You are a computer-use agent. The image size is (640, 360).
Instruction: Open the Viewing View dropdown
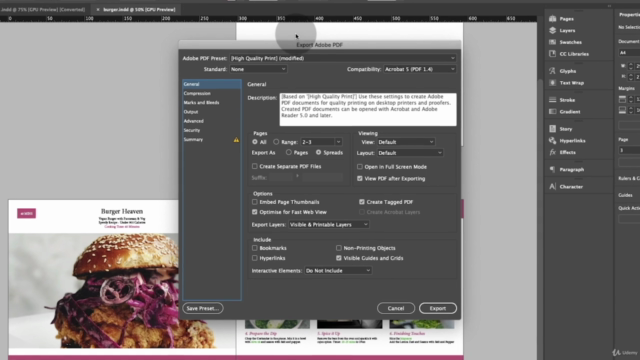point(406,142)
